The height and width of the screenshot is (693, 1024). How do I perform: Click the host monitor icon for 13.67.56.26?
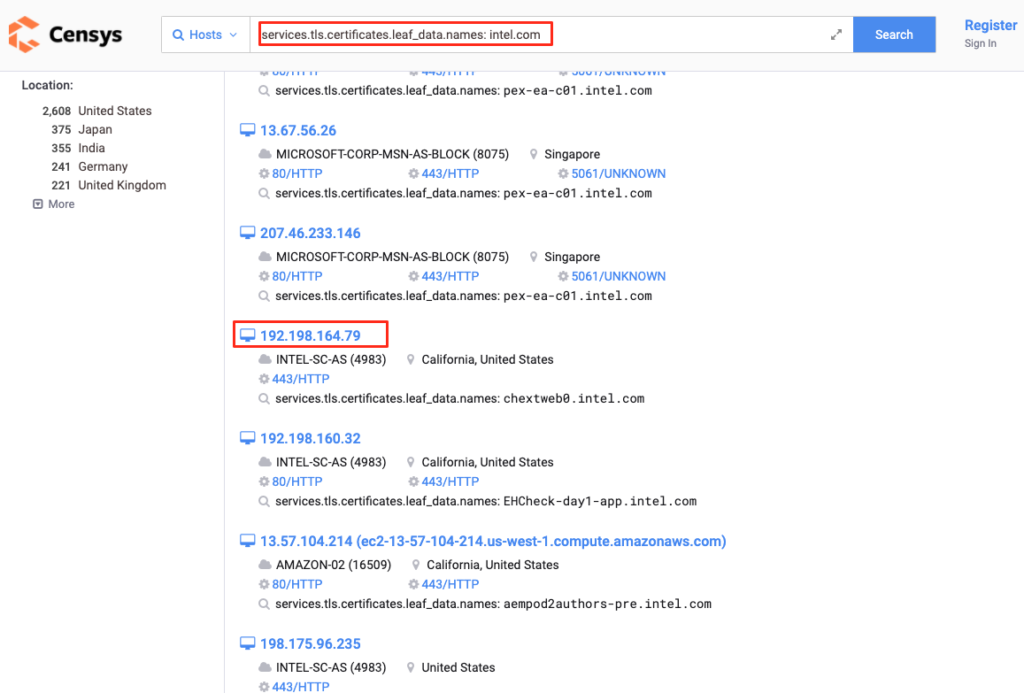point(248,131)
